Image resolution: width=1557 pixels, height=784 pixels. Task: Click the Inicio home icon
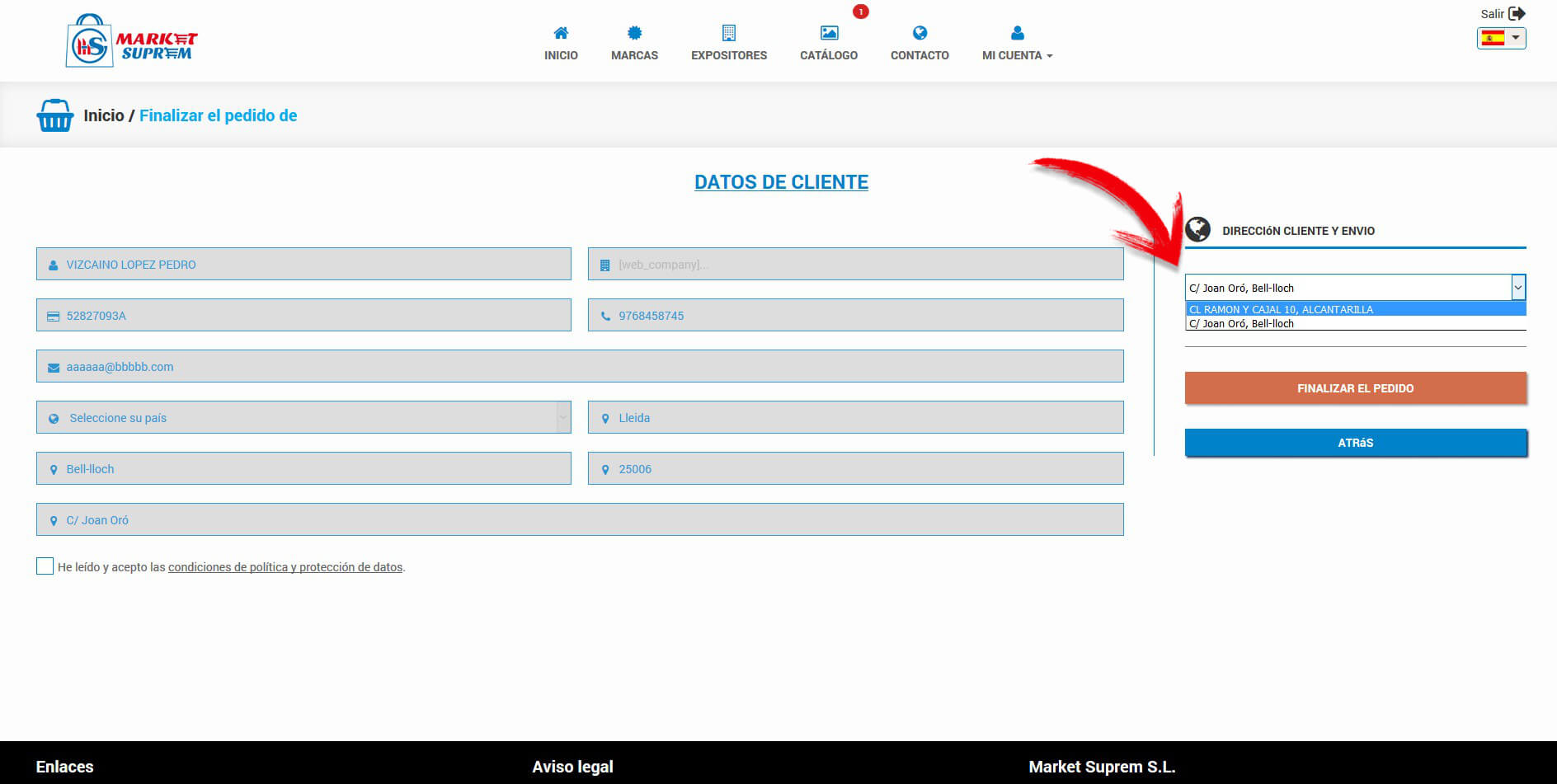tap(561, 33)
